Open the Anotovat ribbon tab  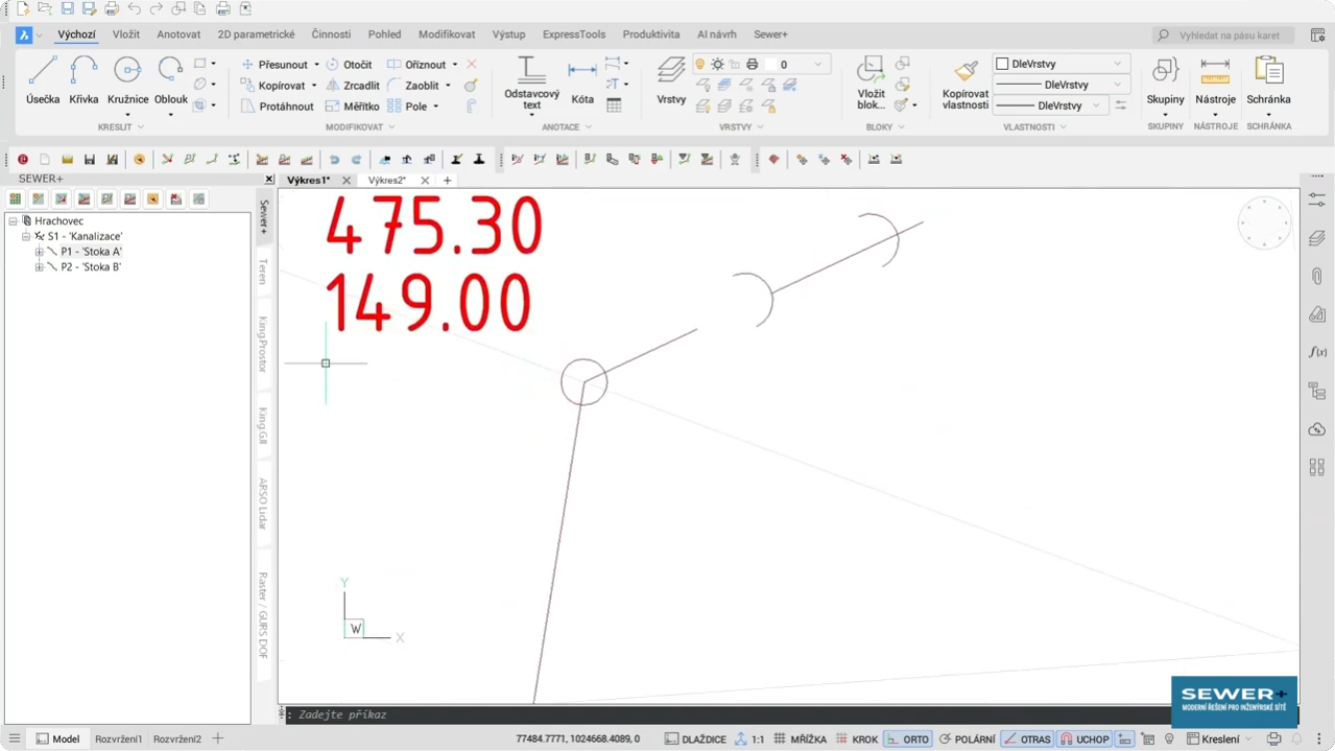click(x=178, y=34)
